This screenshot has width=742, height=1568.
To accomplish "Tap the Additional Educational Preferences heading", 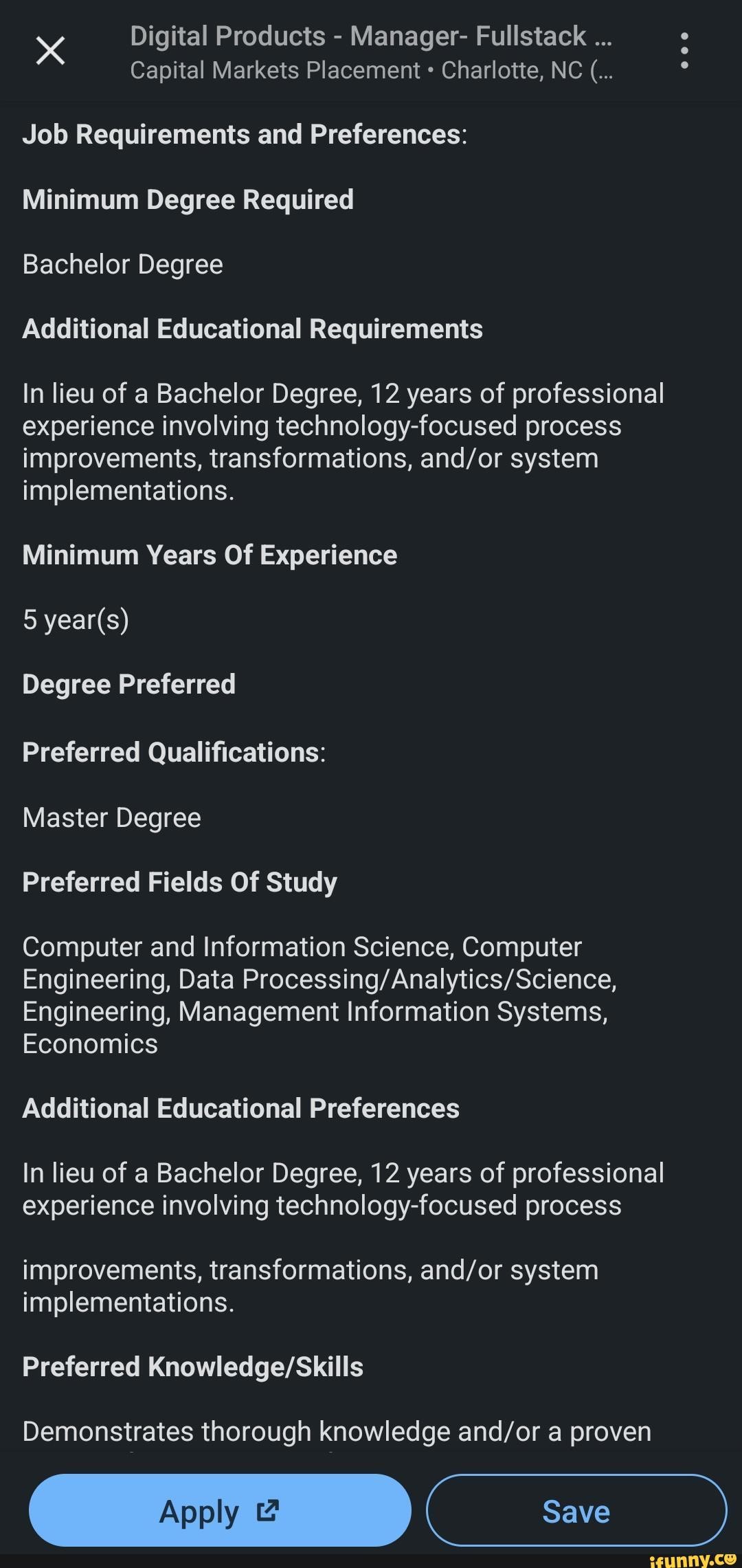I will pos(240,1108).
